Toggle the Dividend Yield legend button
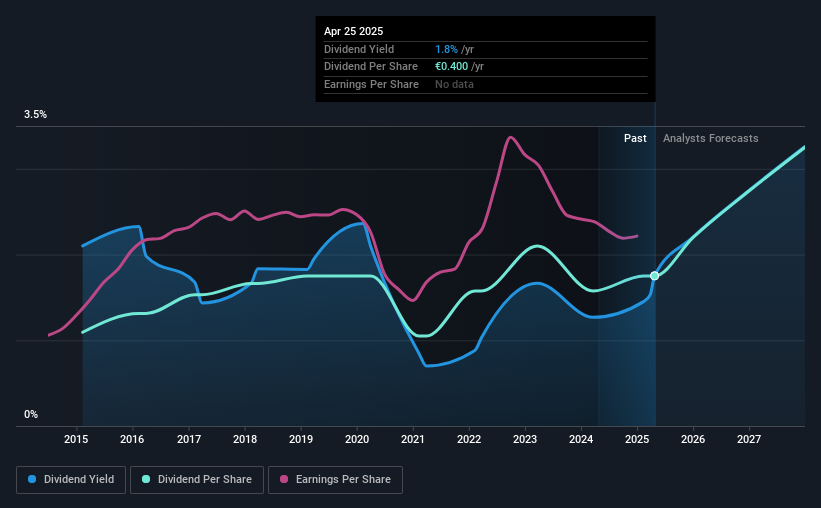Screen dimensions: 821x508 coord(71,480)
